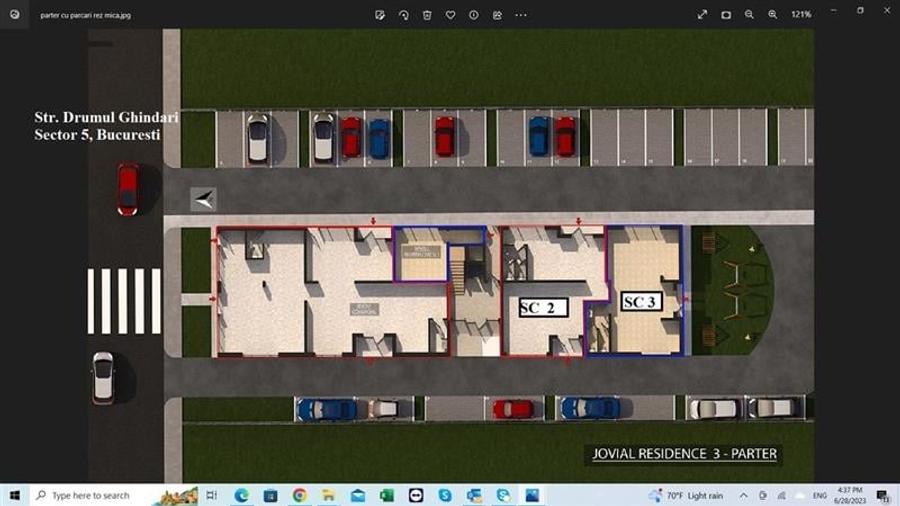Click the ENG language indicator
The width and height of the screenshot is (900, 506).
pyautogui.click(x=820, y=495)
